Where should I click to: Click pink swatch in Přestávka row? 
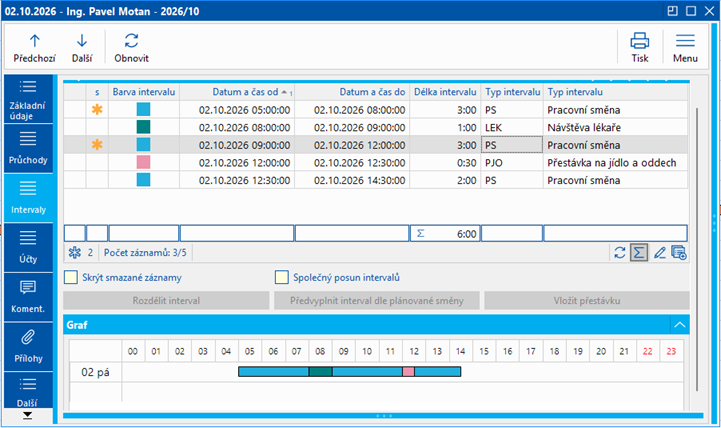point(143,162)
